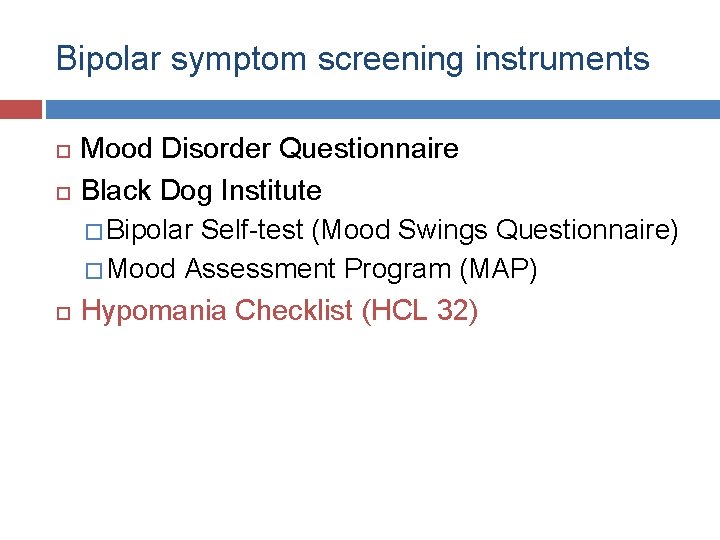
Task: Click the (MAP) abbreviation
Action: 498,269
